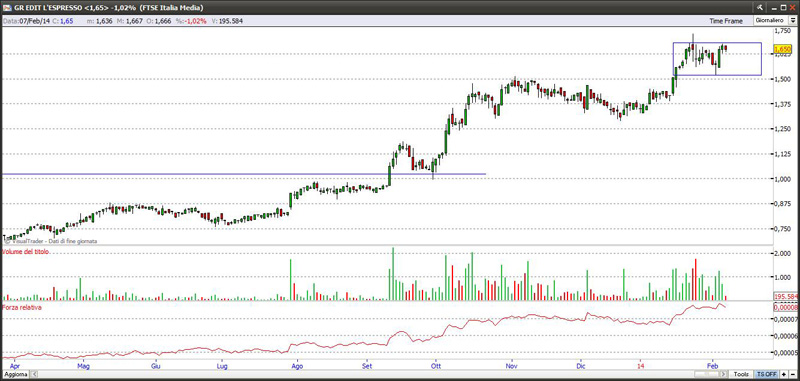Click the 1,000 price axis label
The image size is (800, 381).
click(x=782, y=179)
